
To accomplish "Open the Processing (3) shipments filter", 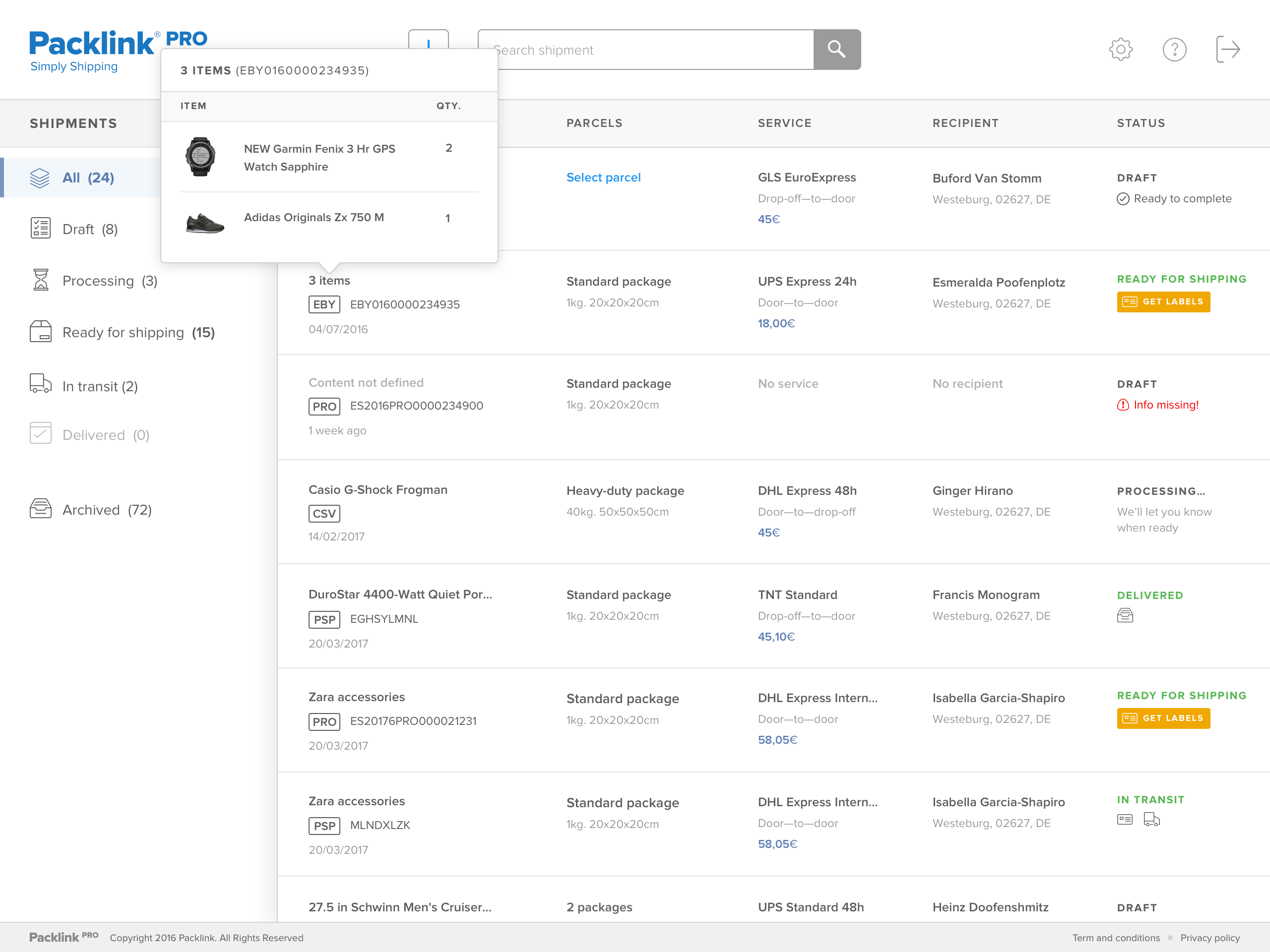I will tap(109, 281).
